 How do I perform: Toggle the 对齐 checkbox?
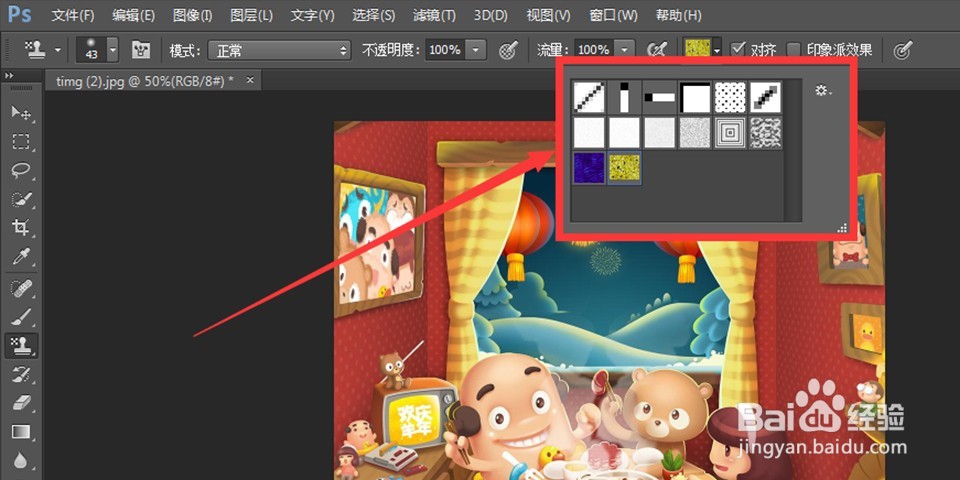[738, 49]
